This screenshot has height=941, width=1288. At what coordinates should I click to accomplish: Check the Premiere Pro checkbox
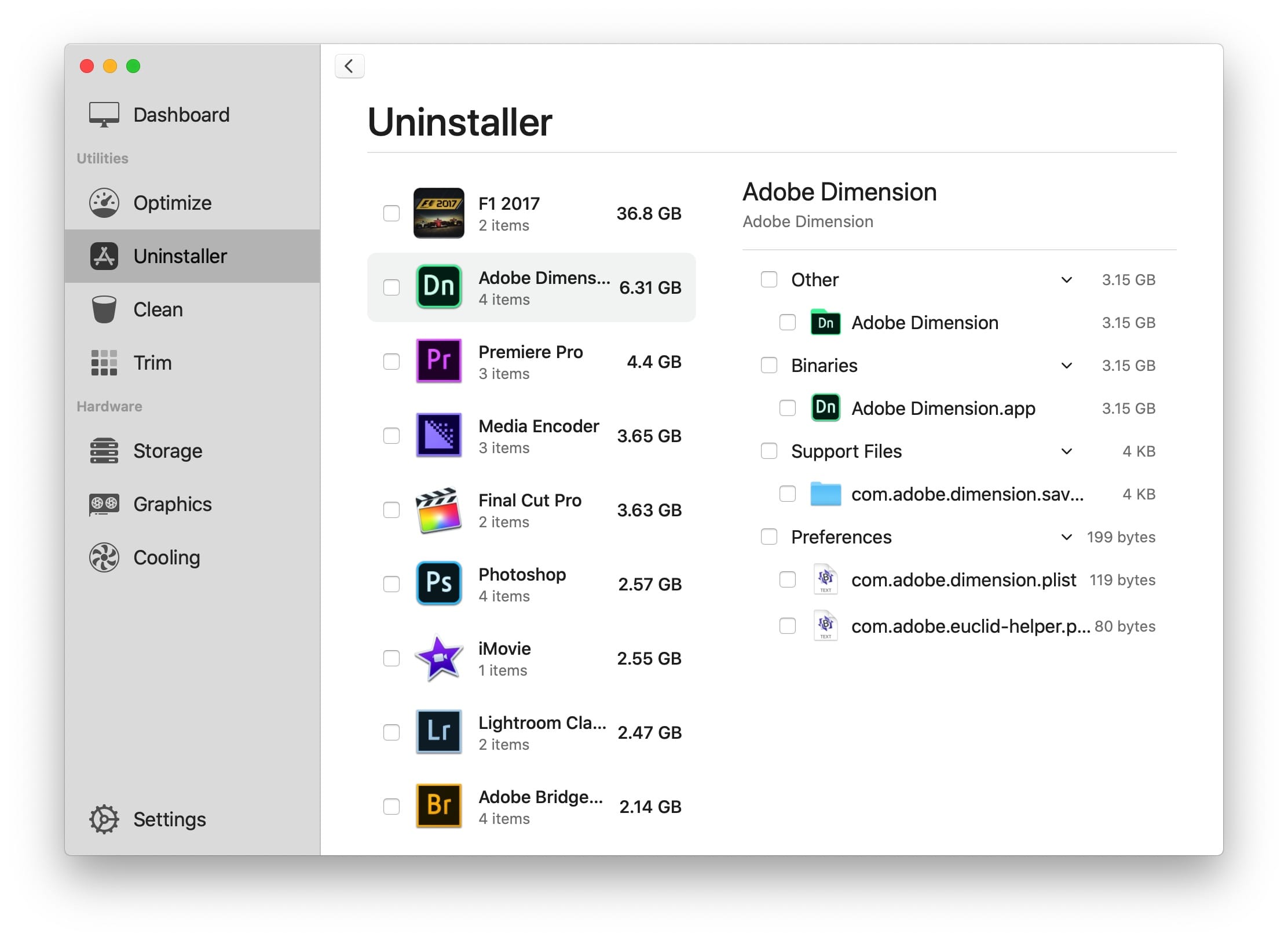pos(391,362)
